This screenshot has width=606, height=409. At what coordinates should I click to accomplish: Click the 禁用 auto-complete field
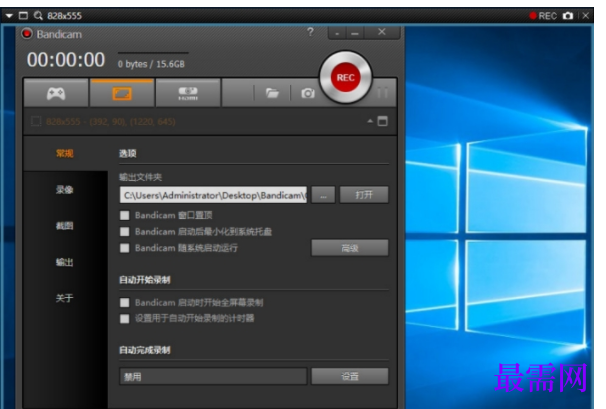213,376
